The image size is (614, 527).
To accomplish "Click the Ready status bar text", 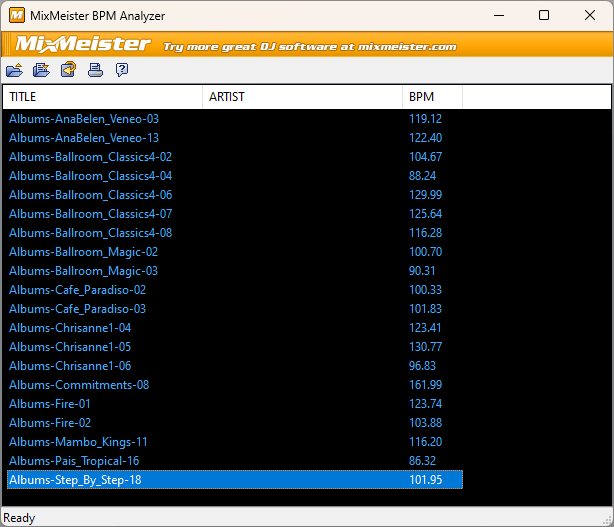I will pos(19,518).
